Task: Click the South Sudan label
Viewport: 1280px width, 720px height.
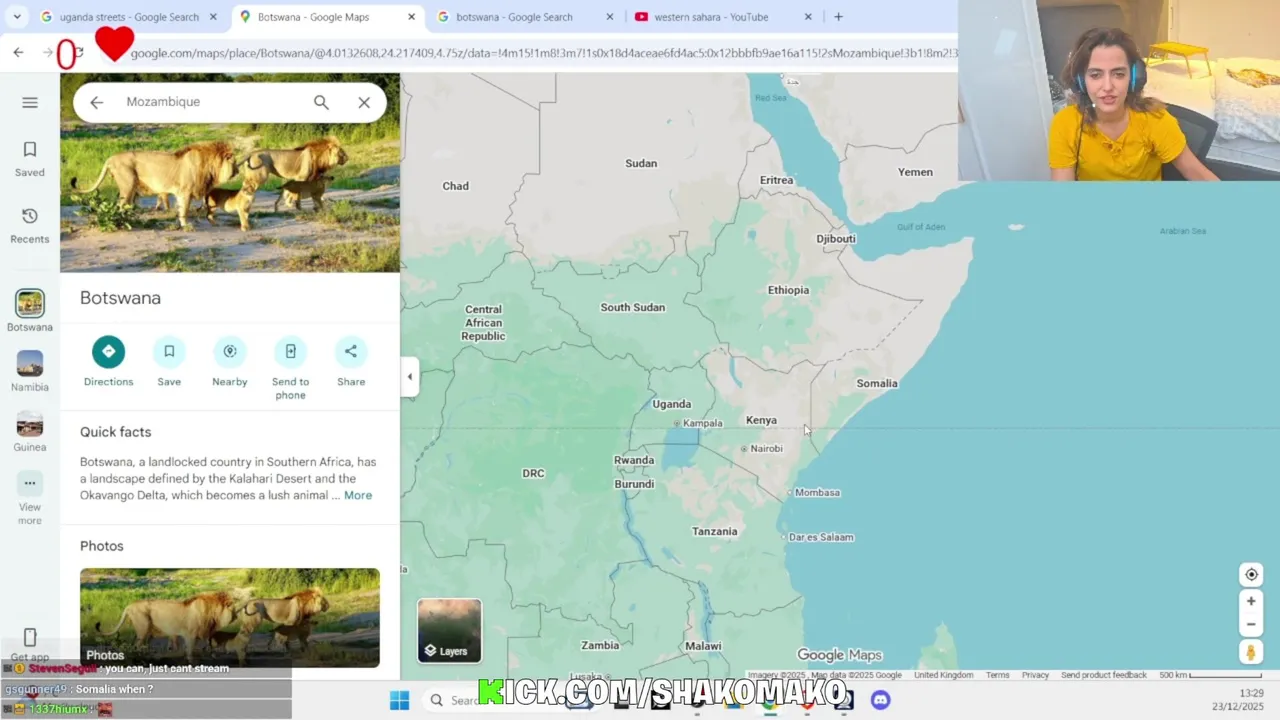Action: tap(632, 307)
